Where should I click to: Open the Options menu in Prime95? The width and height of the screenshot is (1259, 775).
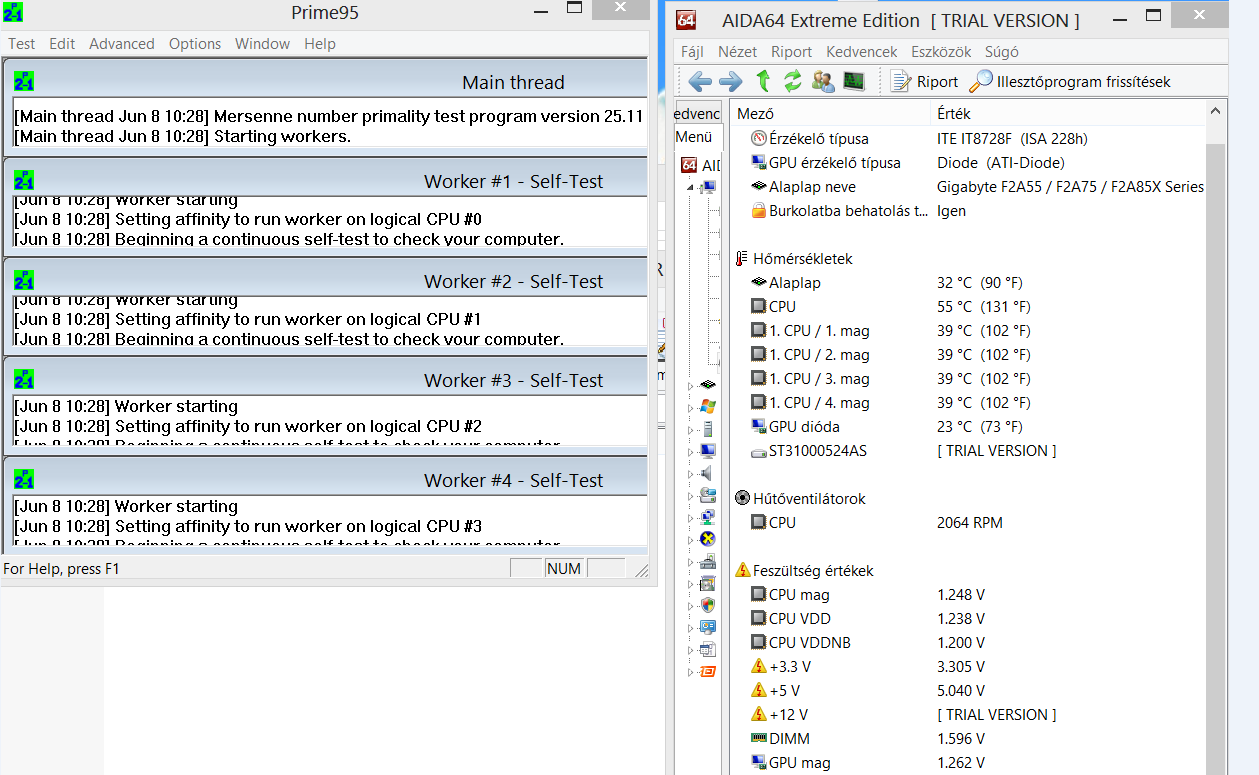click(195, 44)
